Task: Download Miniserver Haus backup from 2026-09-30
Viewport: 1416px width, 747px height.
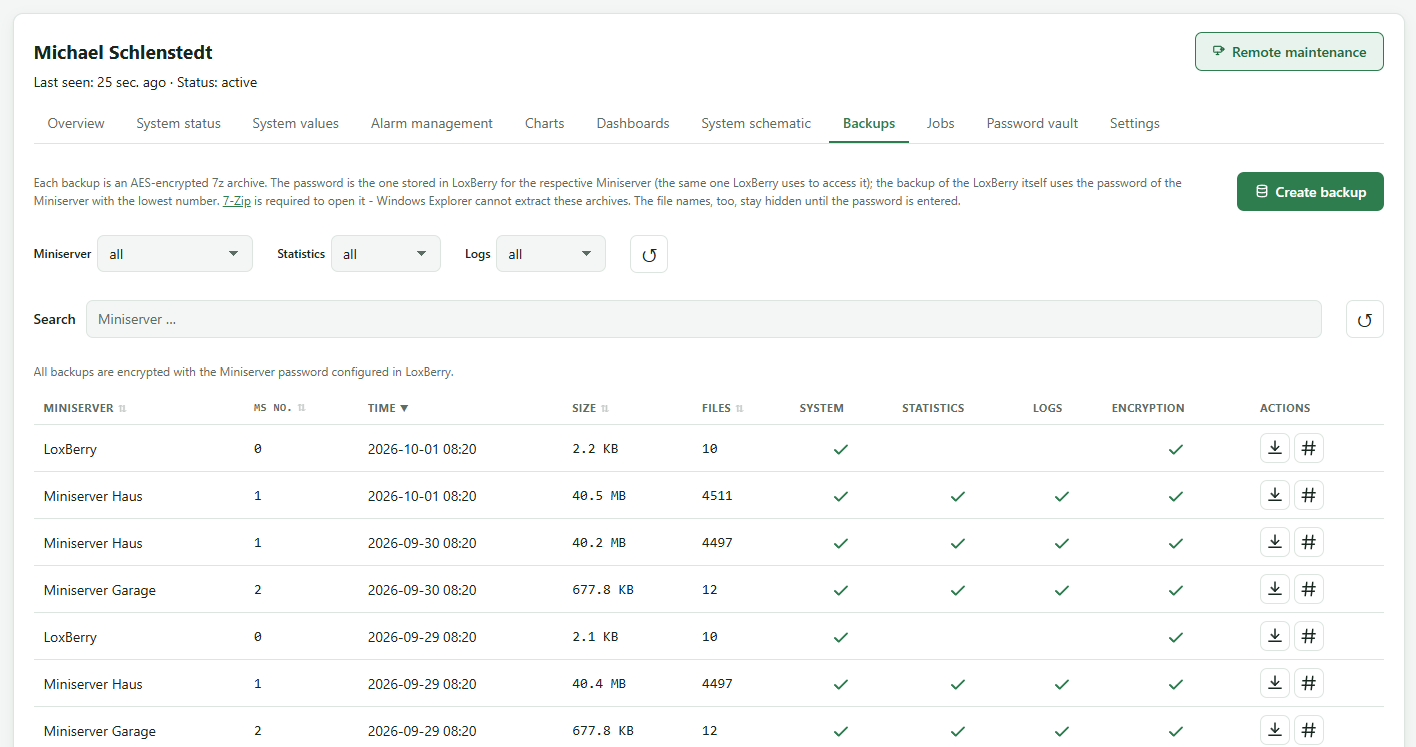Action: pos(1274,542)
